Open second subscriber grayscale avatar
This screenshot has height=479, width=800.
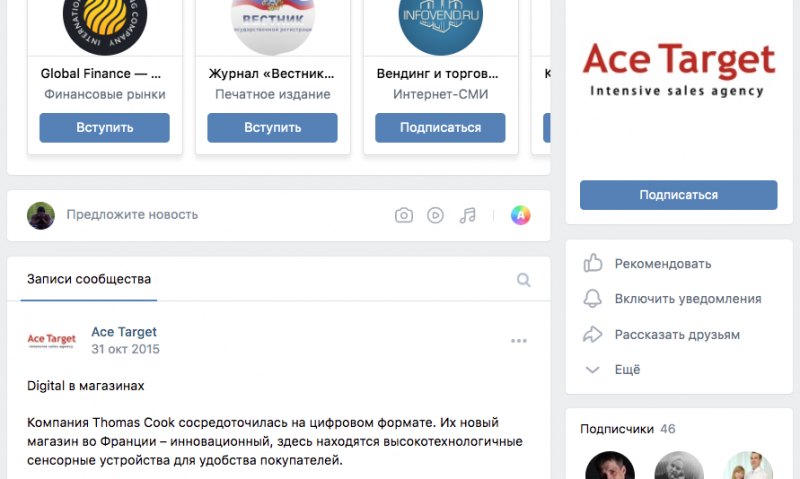click(679, 465)
